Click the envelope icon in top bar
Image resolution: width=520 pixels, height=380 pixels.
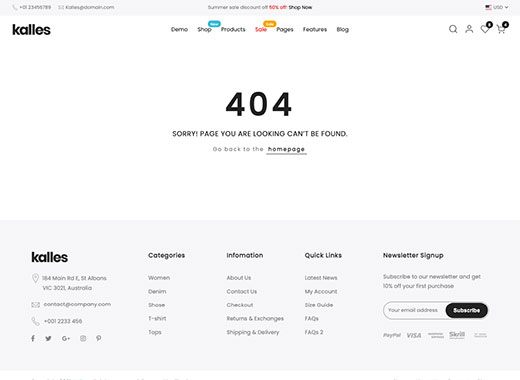click(61, 7)
